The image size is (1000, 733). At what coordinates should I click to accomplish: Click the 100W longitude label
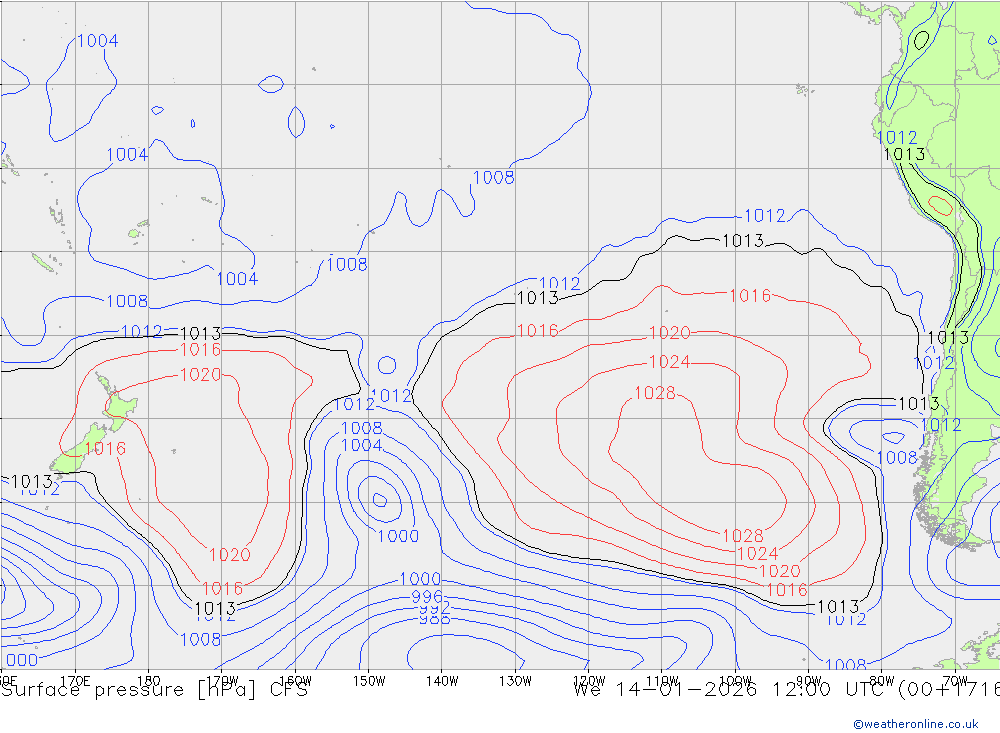coord(735,681)
